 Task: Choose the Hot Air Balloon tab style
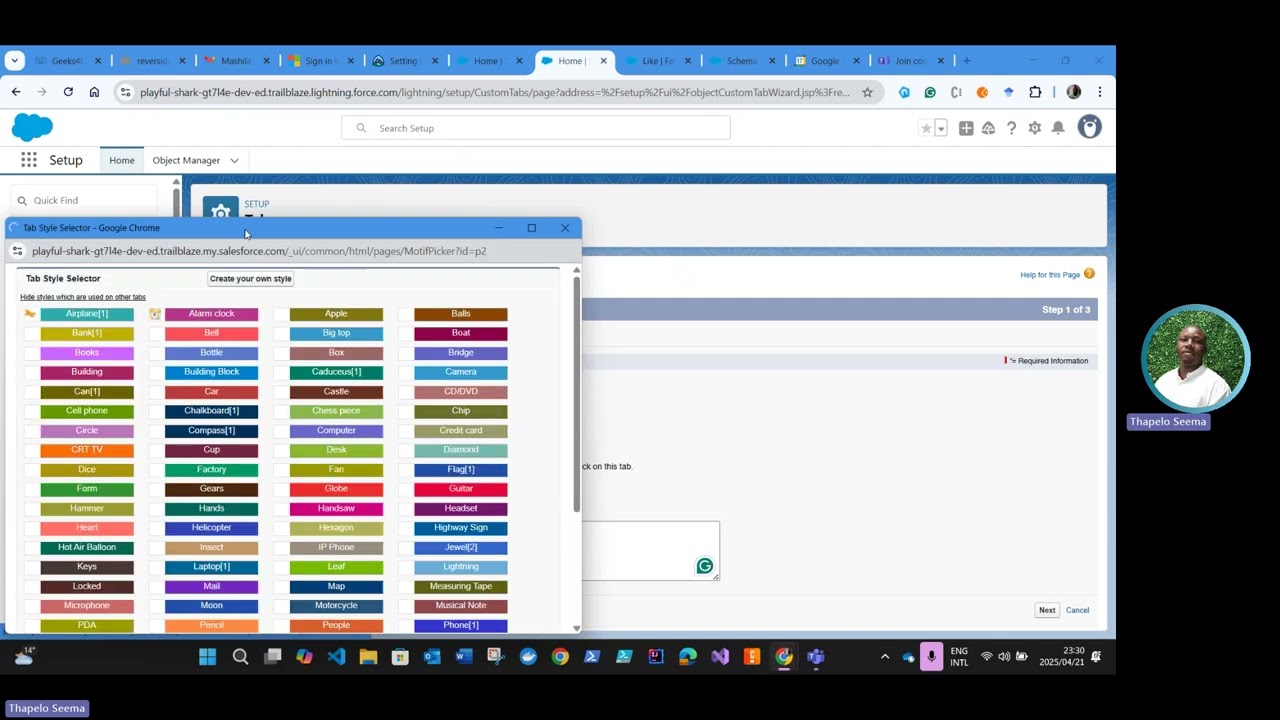[x=87, y=547]
